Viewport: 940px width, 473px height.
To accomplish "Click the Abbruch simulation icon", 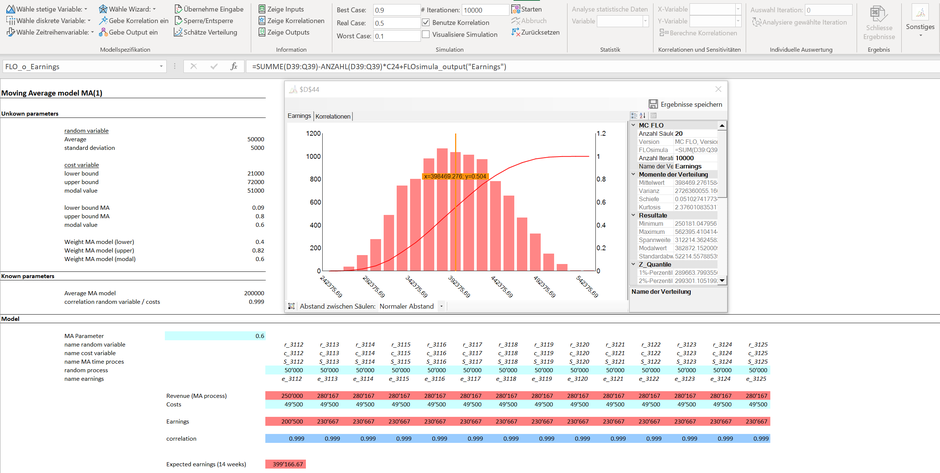I will (x=516, y=20).
